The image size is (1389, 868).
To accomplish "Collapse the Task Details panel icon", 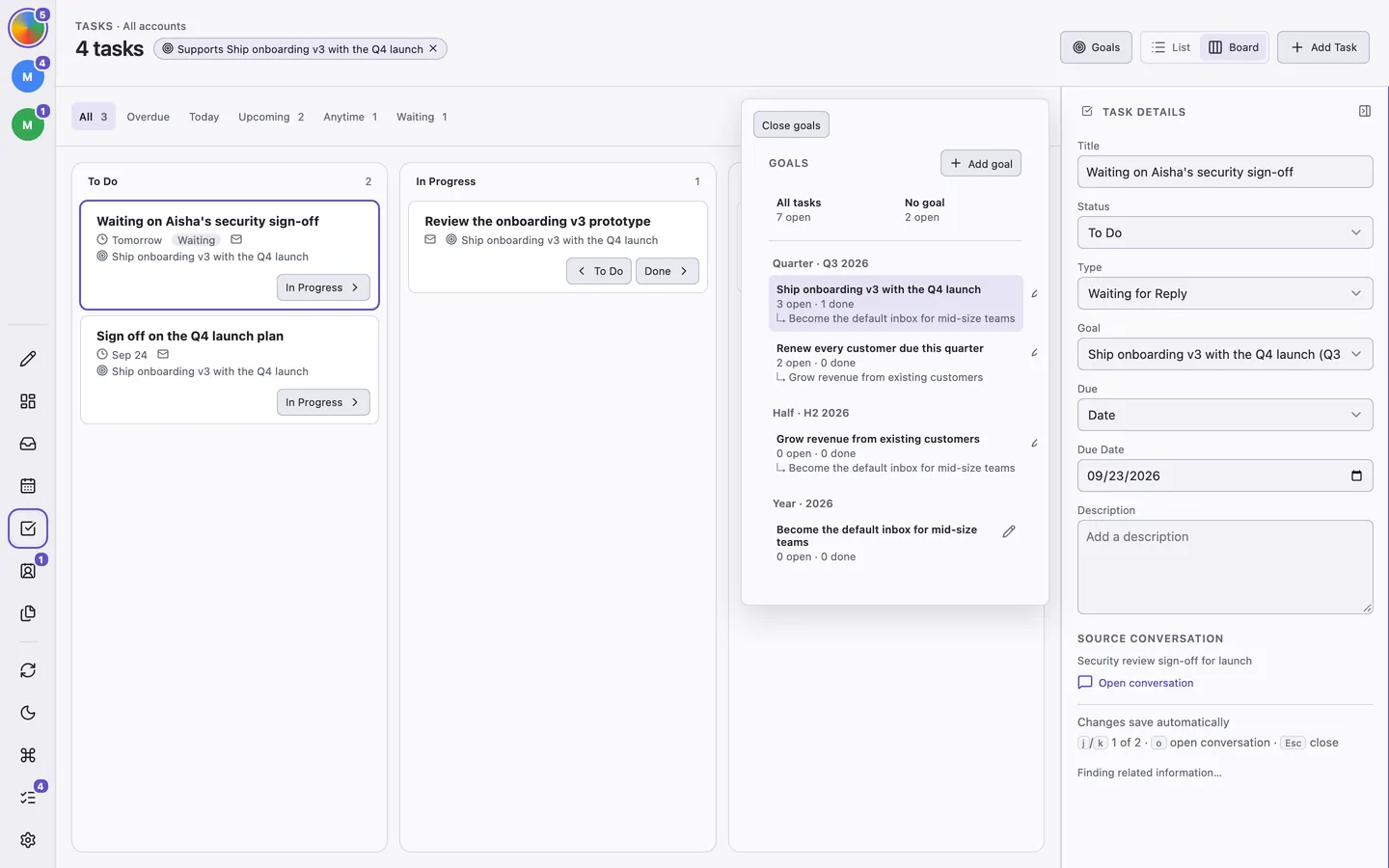I will [x=1364, y=111].
